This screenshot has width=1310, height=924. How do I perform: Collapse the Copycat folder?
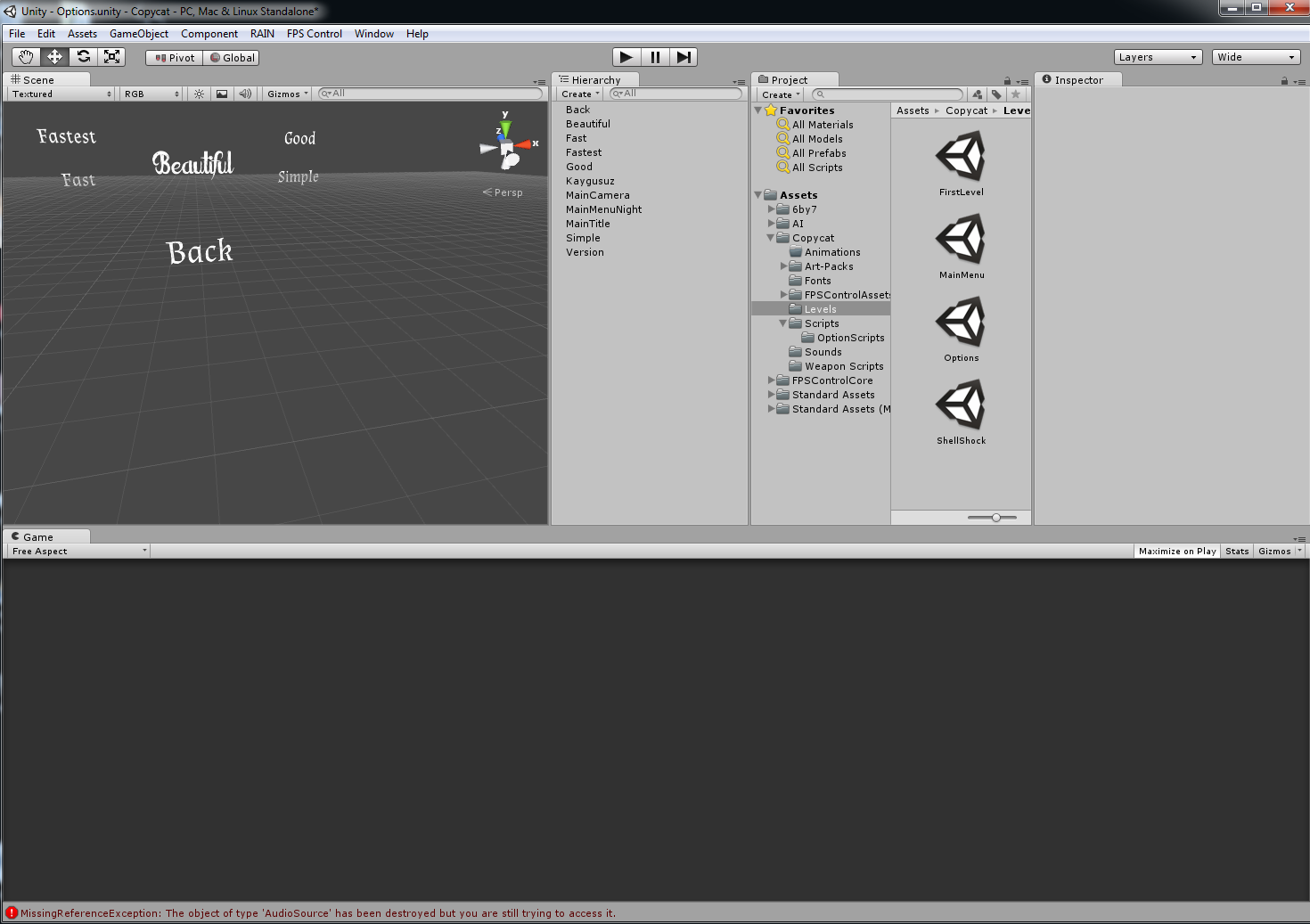[x=771, y=238]
